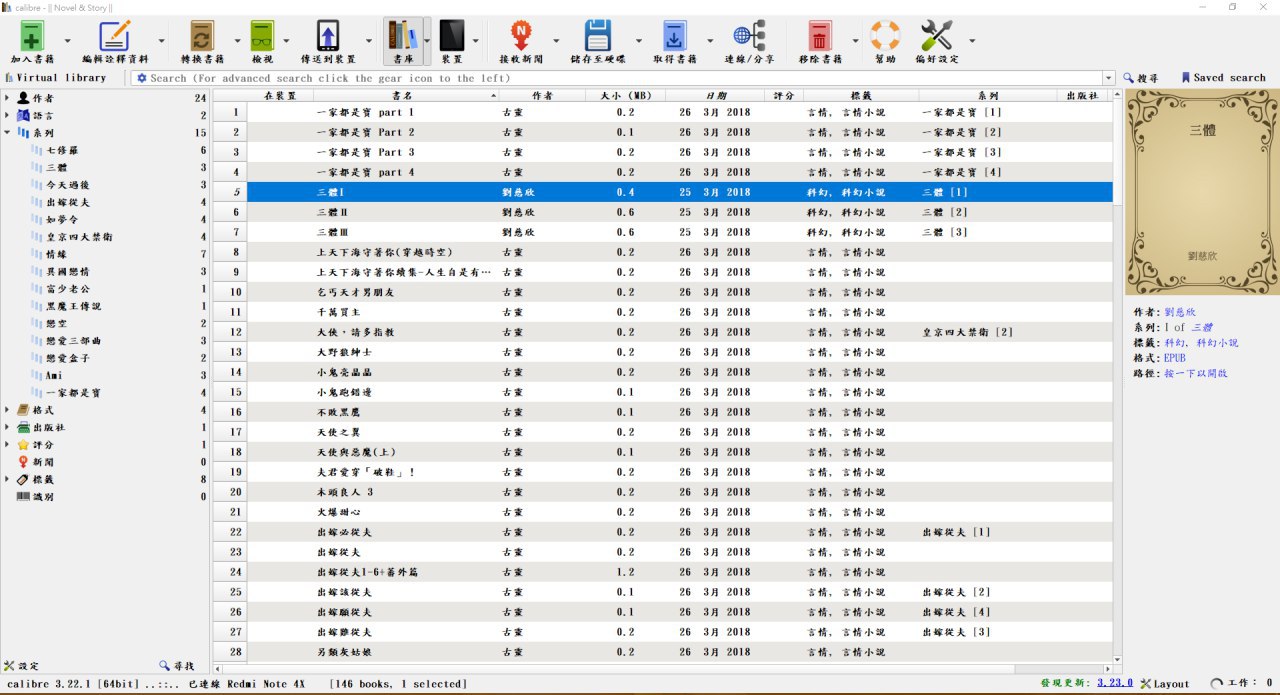The width and height of the screenshot is (1280, 695).
Task: Click the 移除書籍 remove books icon
Action: coord(819,37)
